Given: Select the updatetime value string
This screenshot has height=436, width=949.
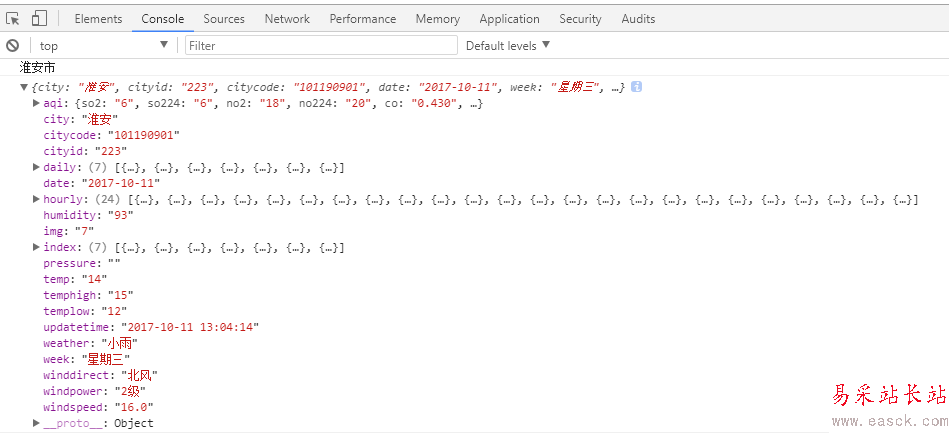Looking at the screenshot, I should (191, 327).
